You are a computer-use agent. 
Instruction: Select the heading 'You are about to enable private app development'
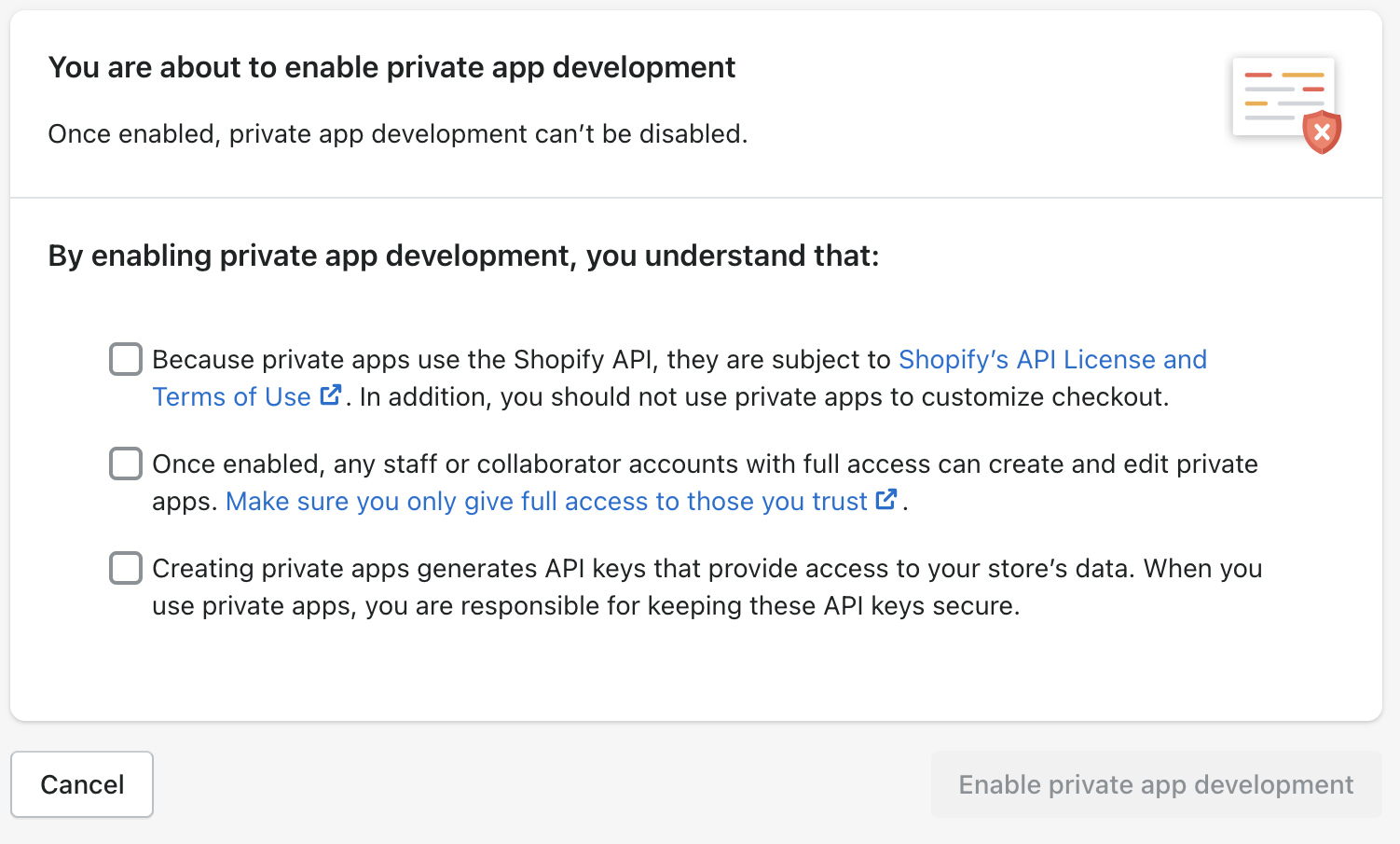pyautogui.click(x=391, y=67)
